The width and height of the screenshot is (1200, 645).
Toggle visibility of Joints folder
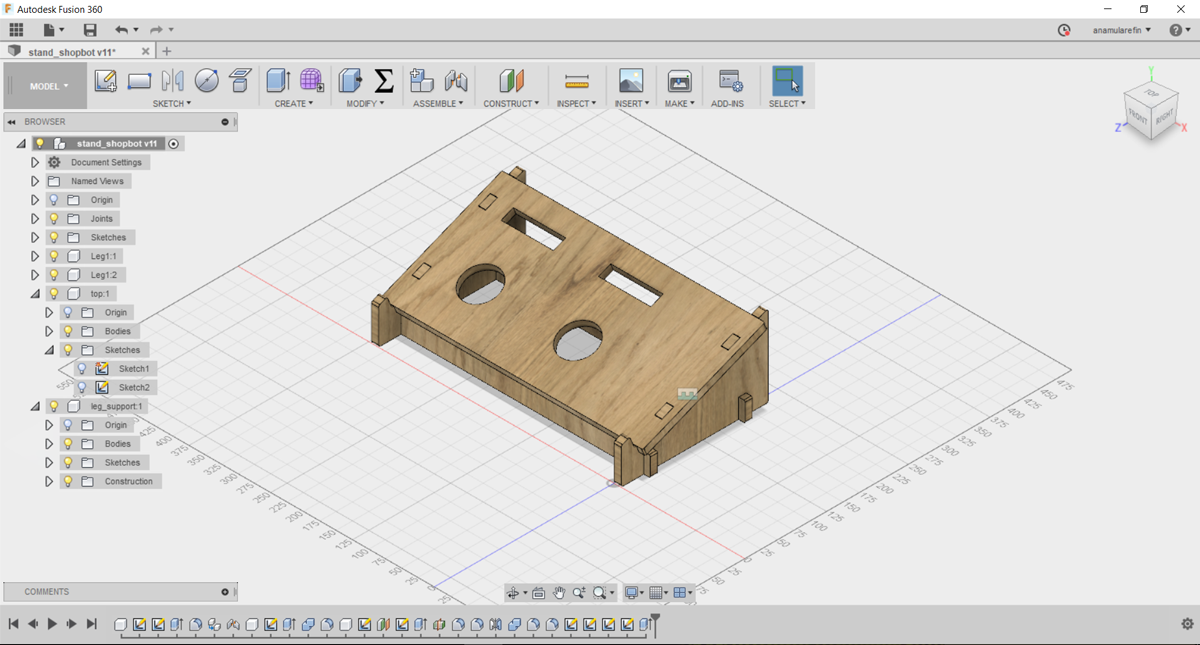pyautogui.click(x=54, y=219)
